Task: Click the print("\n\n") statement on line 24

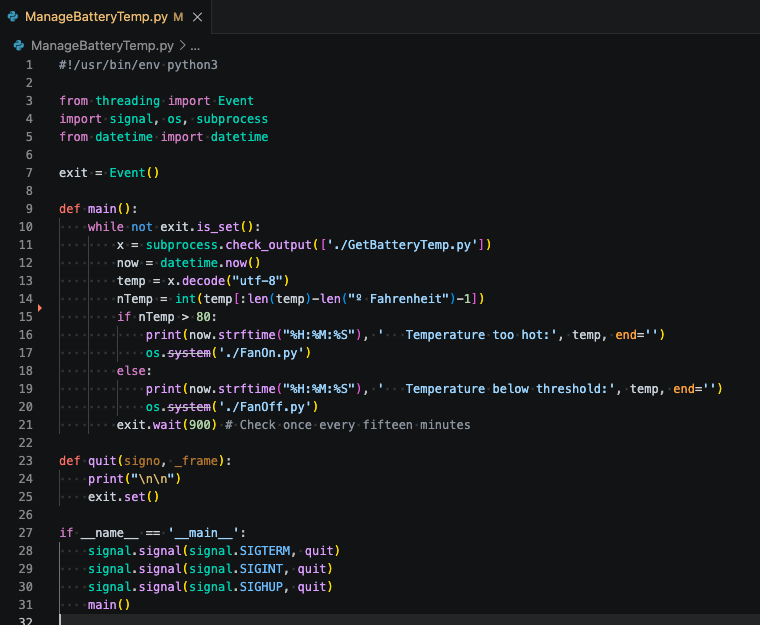Action: tap(134, 479)
